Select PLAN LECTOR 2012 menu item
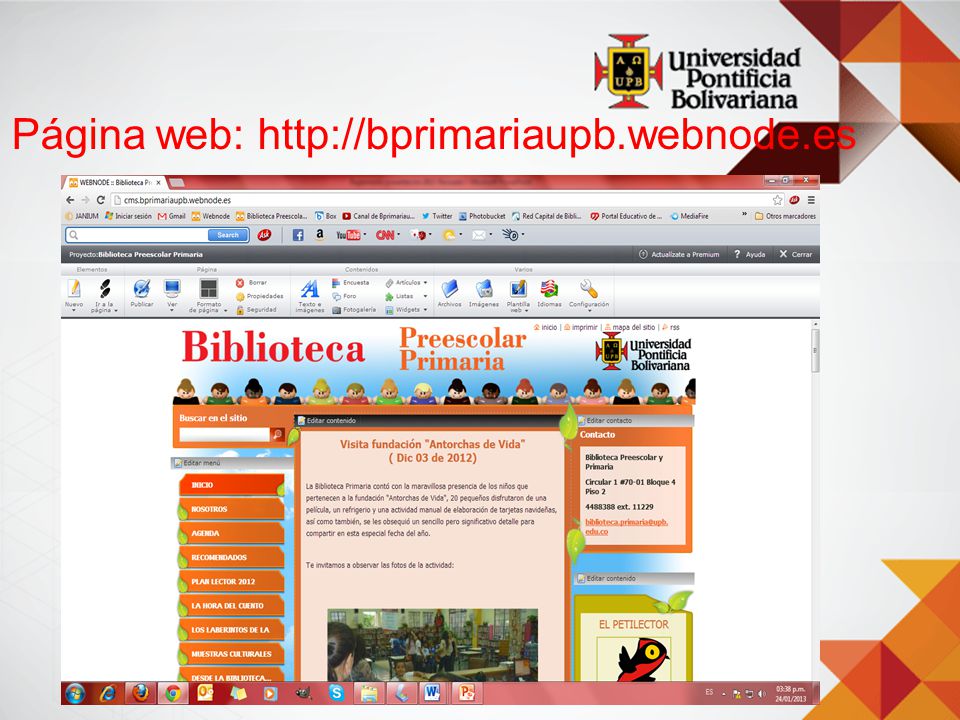The width and height of the screenshot is (960, 720). pyautogui.click(x=231, y=582)
